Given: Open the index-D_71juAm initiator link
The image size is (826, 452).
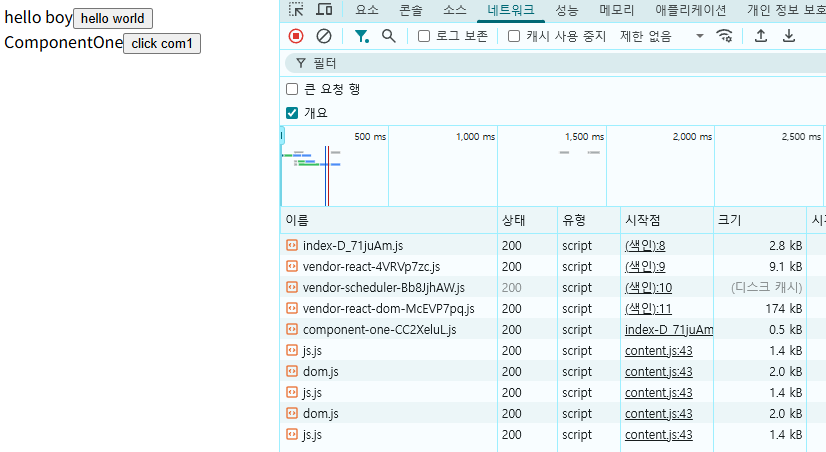Looking at the screenshot, I should point(668,330).
